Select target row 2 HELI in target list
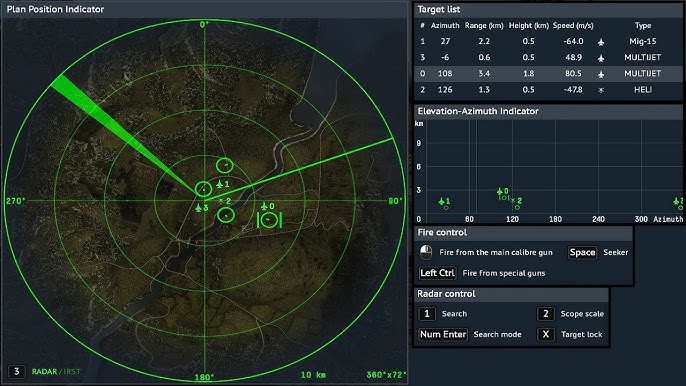Viewport: 686px width, 386px height. coord(548,90)
